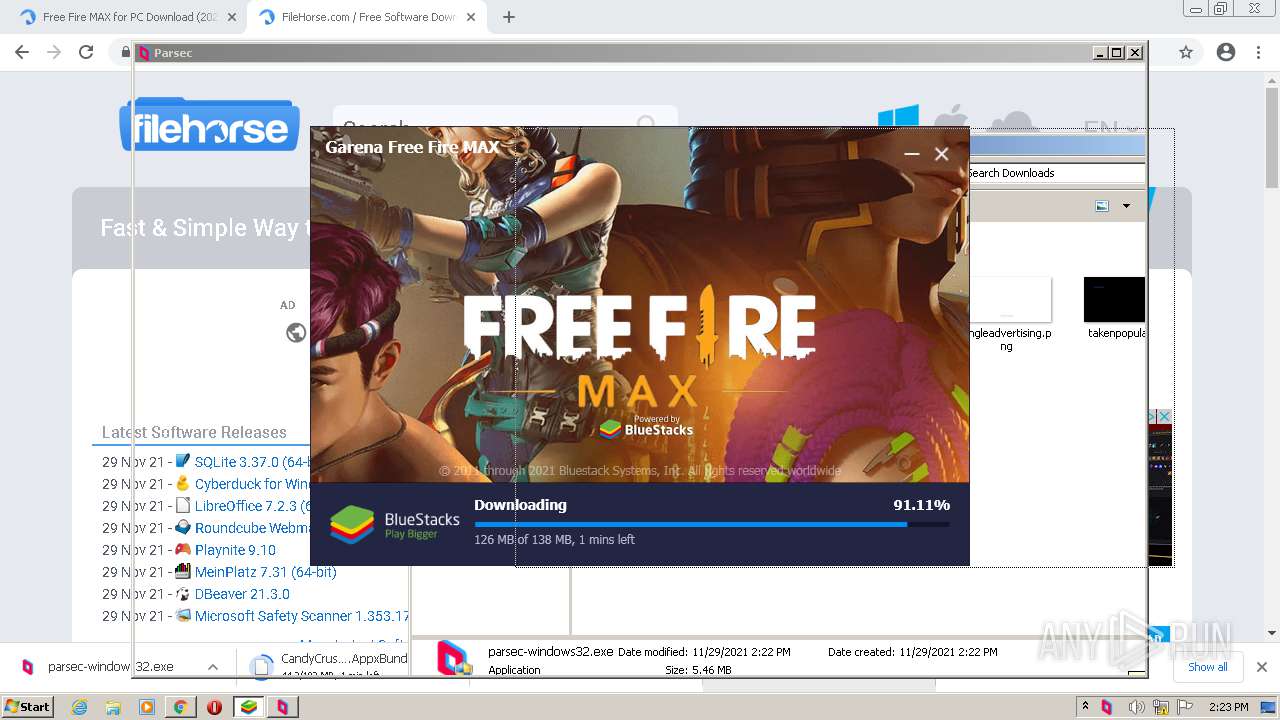Launch Internet Explorer from the taskbar
The height and width of the screenshot is (720, 1280).
(x=80, y=706)
